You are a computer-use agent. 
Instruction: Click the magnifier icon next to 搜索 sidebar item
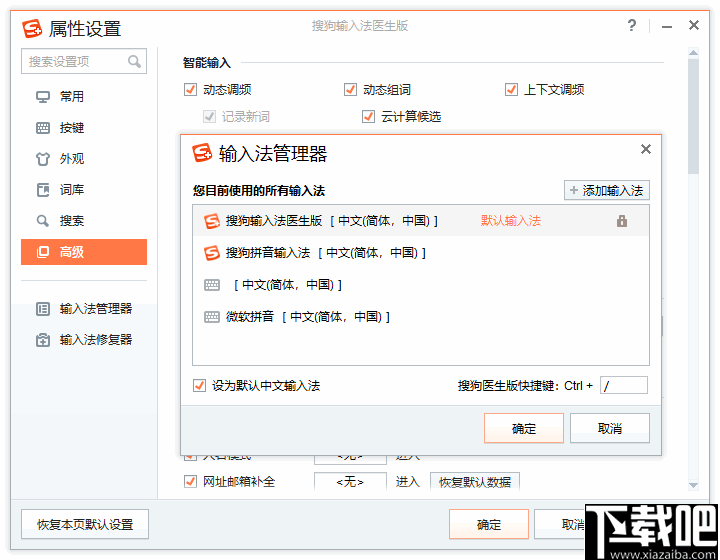[x=43, y=221]
